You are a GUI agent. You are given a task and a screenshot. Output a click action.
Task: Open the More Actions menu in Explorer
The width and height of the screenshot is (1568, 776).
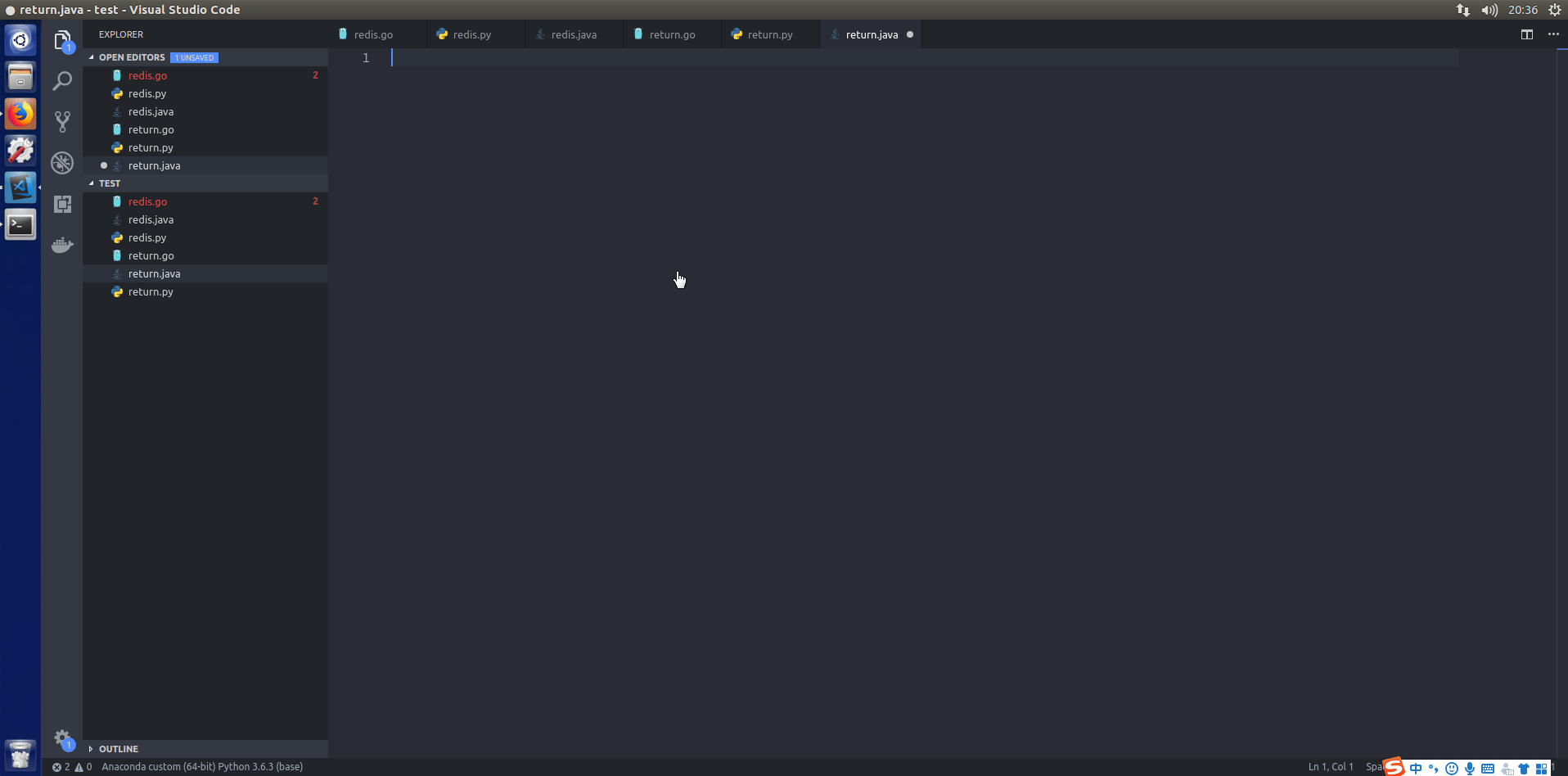click(1554, 34)
